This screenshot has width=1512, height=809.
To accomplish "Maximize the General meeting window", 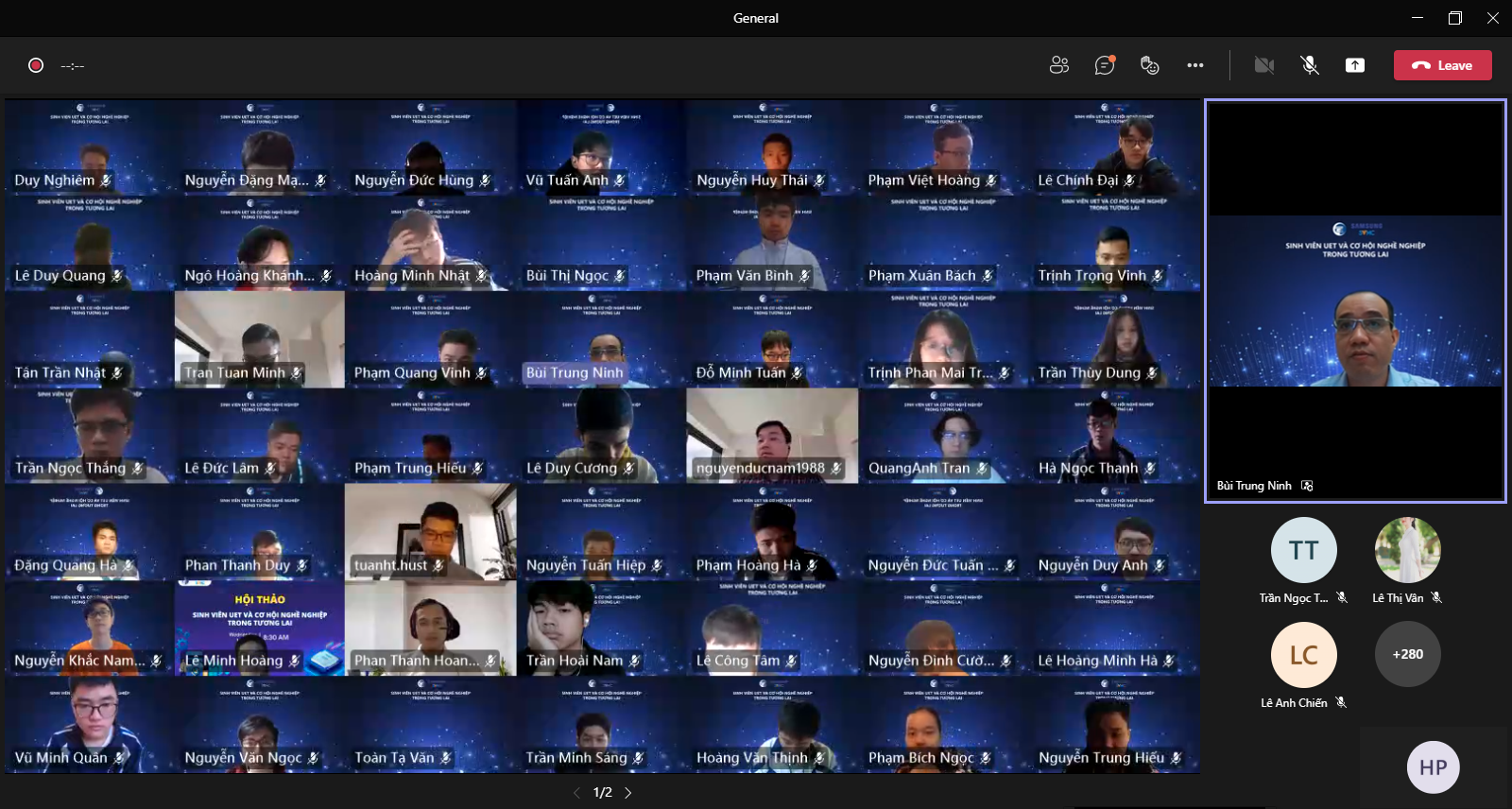I will click(1455, 18).
